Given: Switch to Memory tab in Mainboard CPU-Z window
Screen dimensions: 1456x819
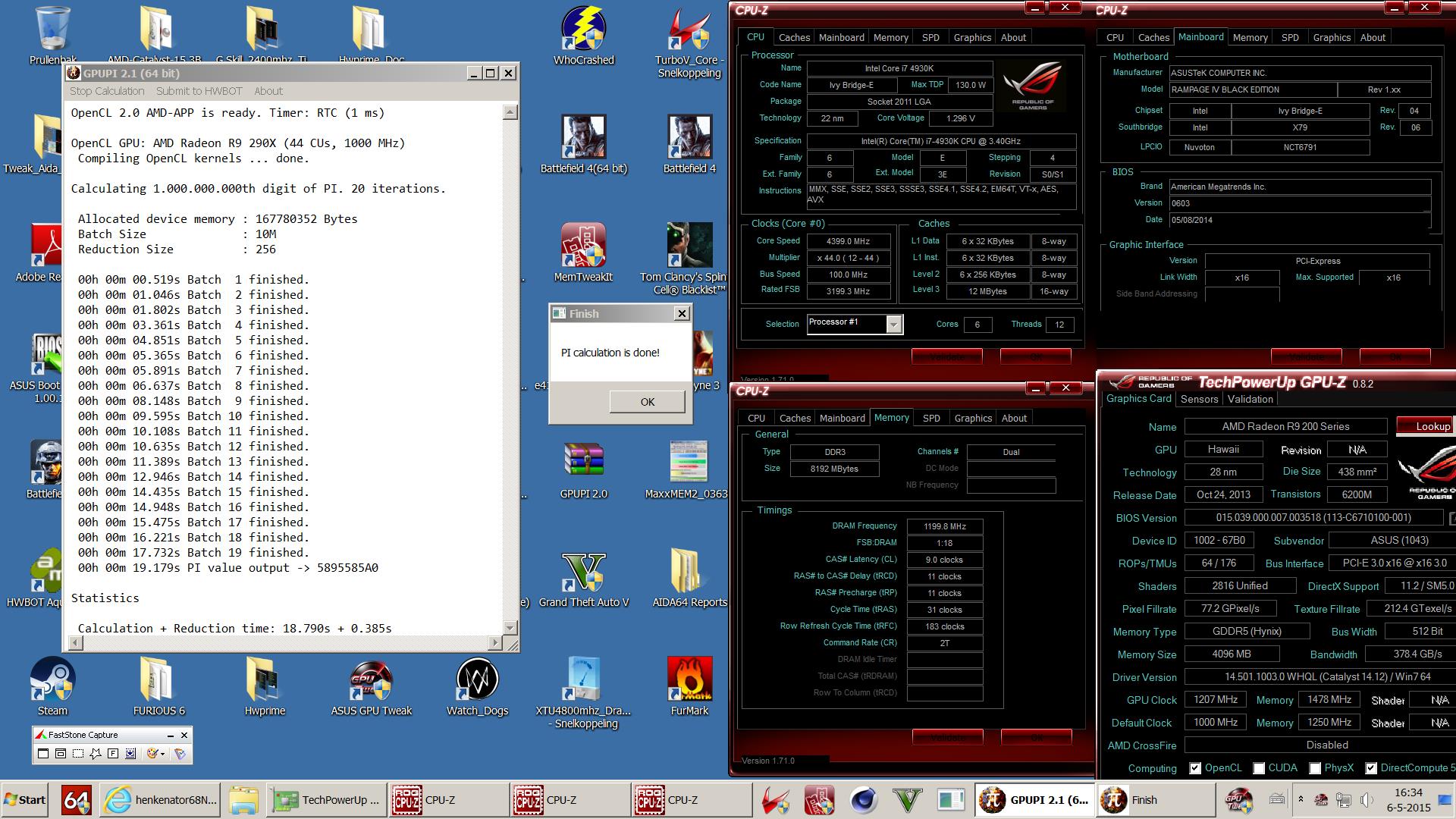Looking at the screenshot, I should [x=1250, y=37].
